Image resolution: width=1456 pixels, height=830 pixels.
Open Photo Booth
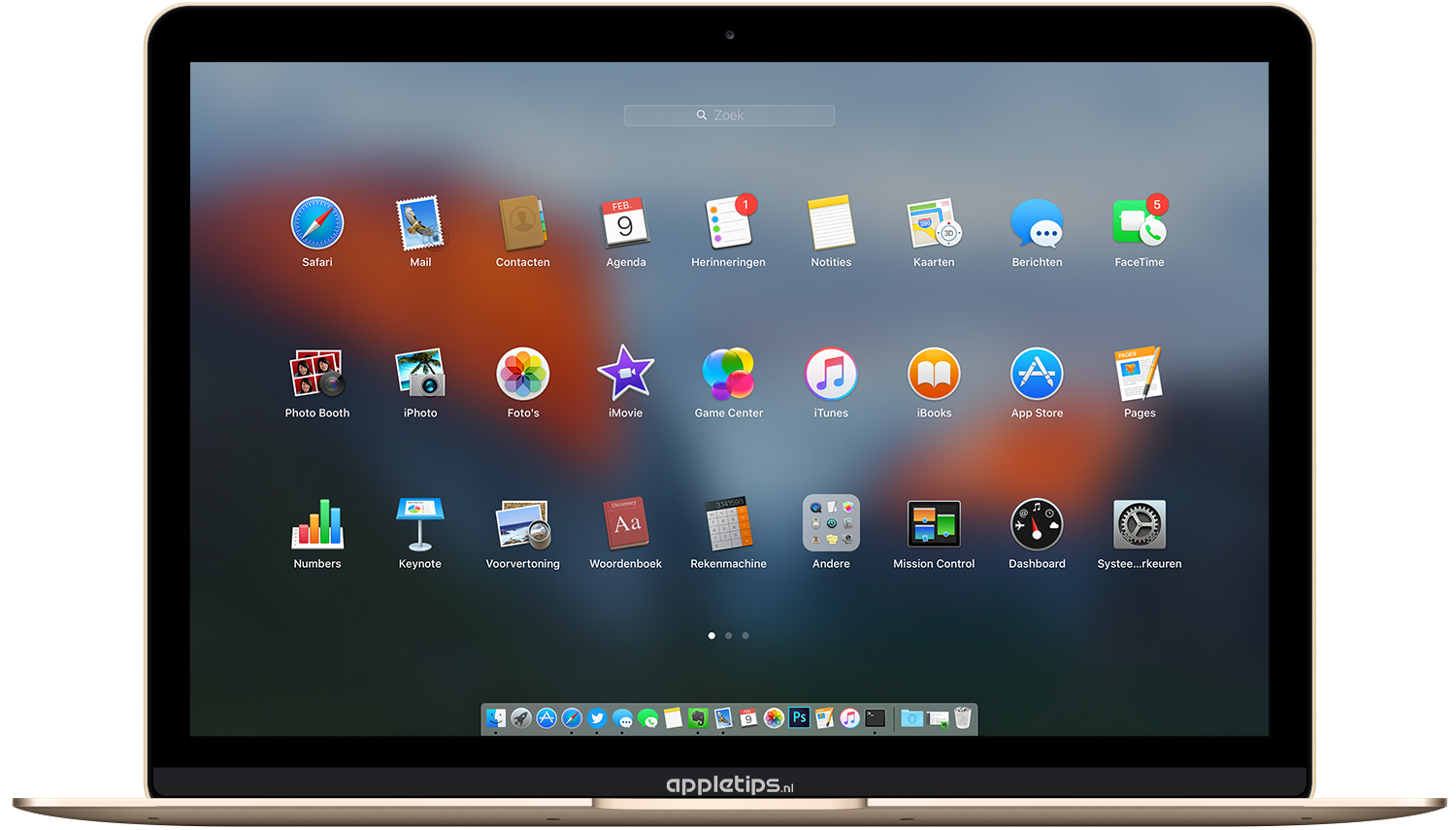pos(316,373)
